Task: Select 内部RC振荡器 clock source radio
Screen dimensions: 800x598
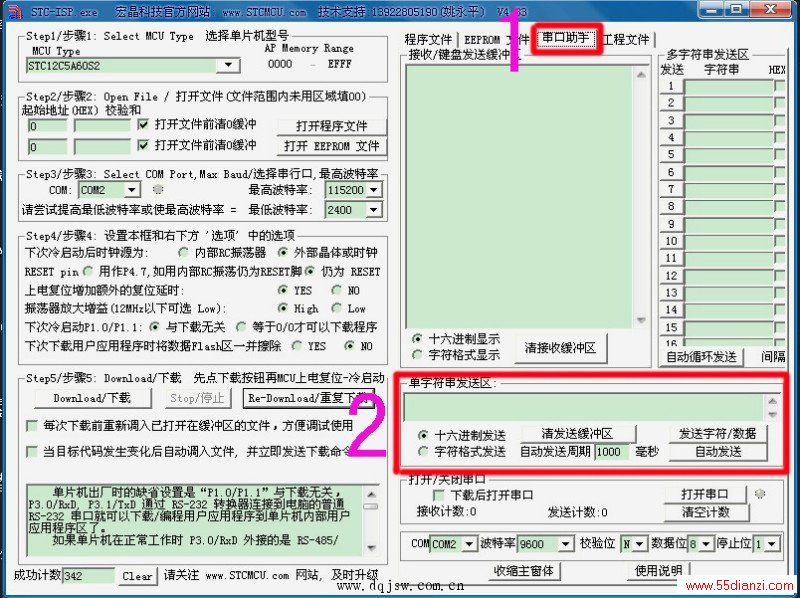Action: (x=183, y=253)
